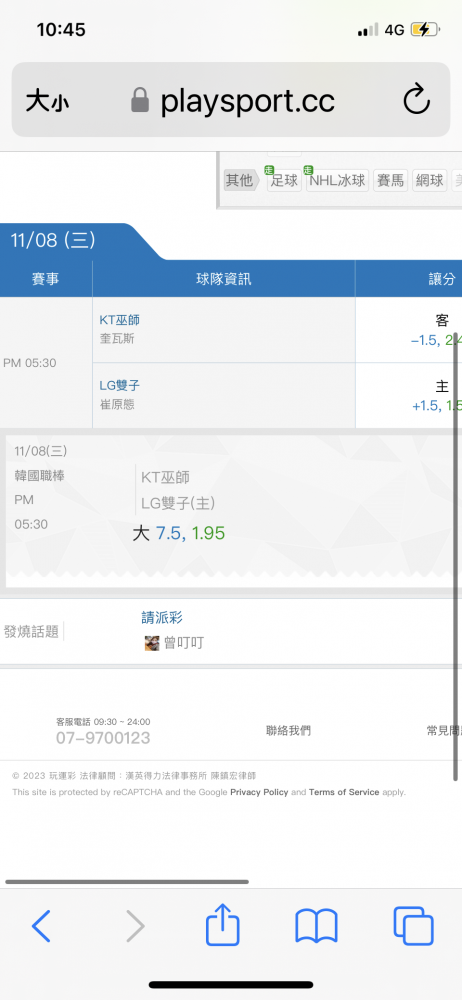Image resolution: width=462 pixels, height=1000 pixels.
Task: Expand the 其他 category arrow
Action: point(241,180)
